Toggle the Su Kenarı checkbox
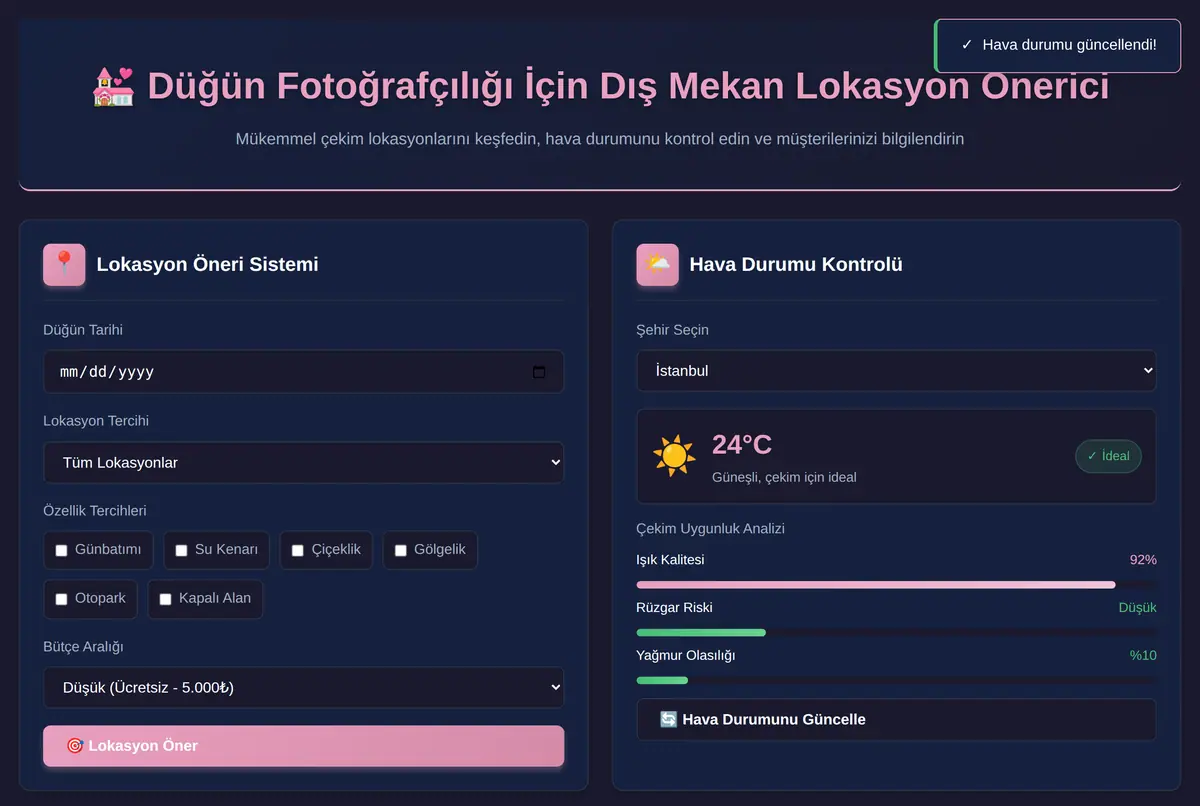1200x806 pixels. pos(181,550)
